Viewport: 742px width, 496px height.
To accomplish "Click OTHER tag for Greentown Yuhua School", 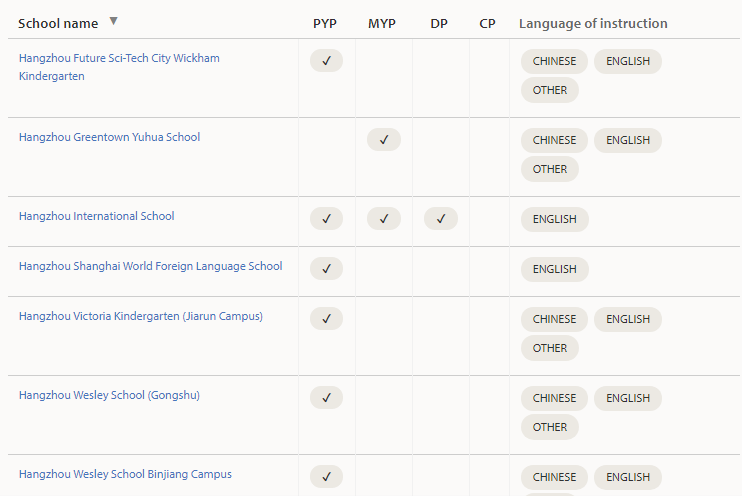I will (550, 169).
